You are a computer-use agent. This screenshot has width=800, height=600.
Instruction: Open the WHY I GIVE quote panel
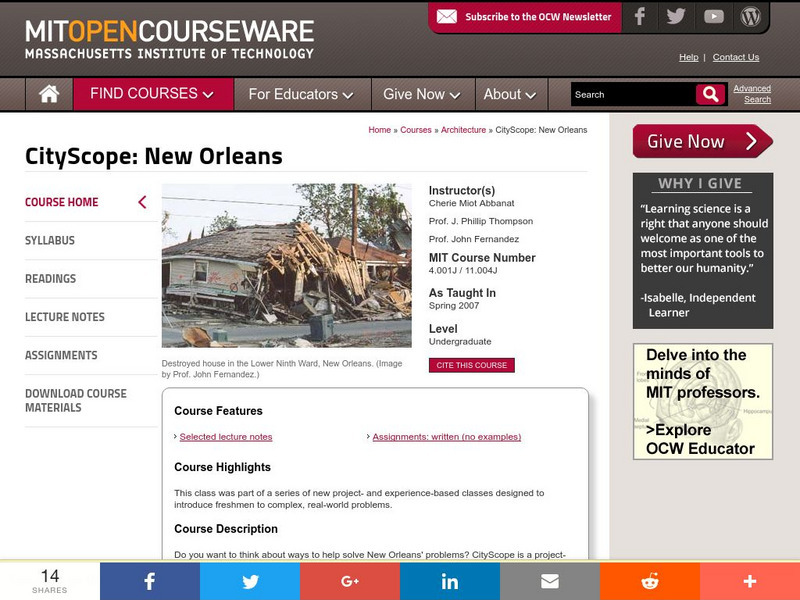point(703,251)
